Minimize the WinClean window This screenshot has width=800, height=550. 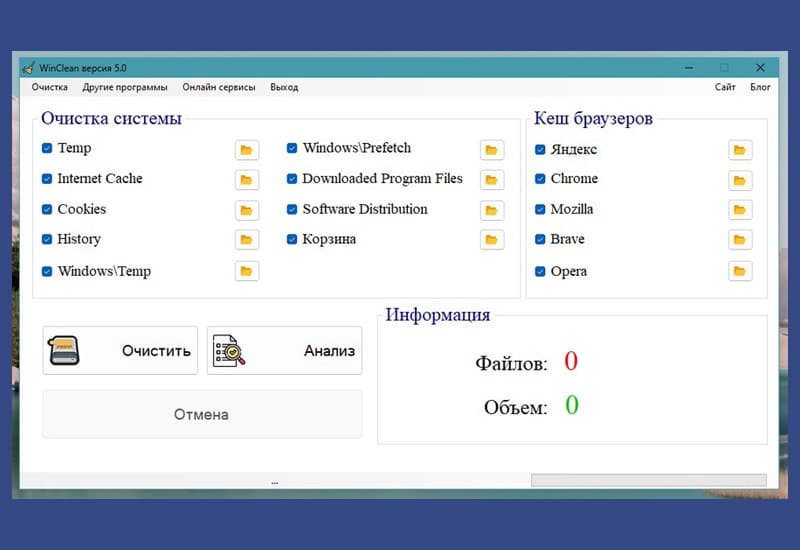(689, 67)
